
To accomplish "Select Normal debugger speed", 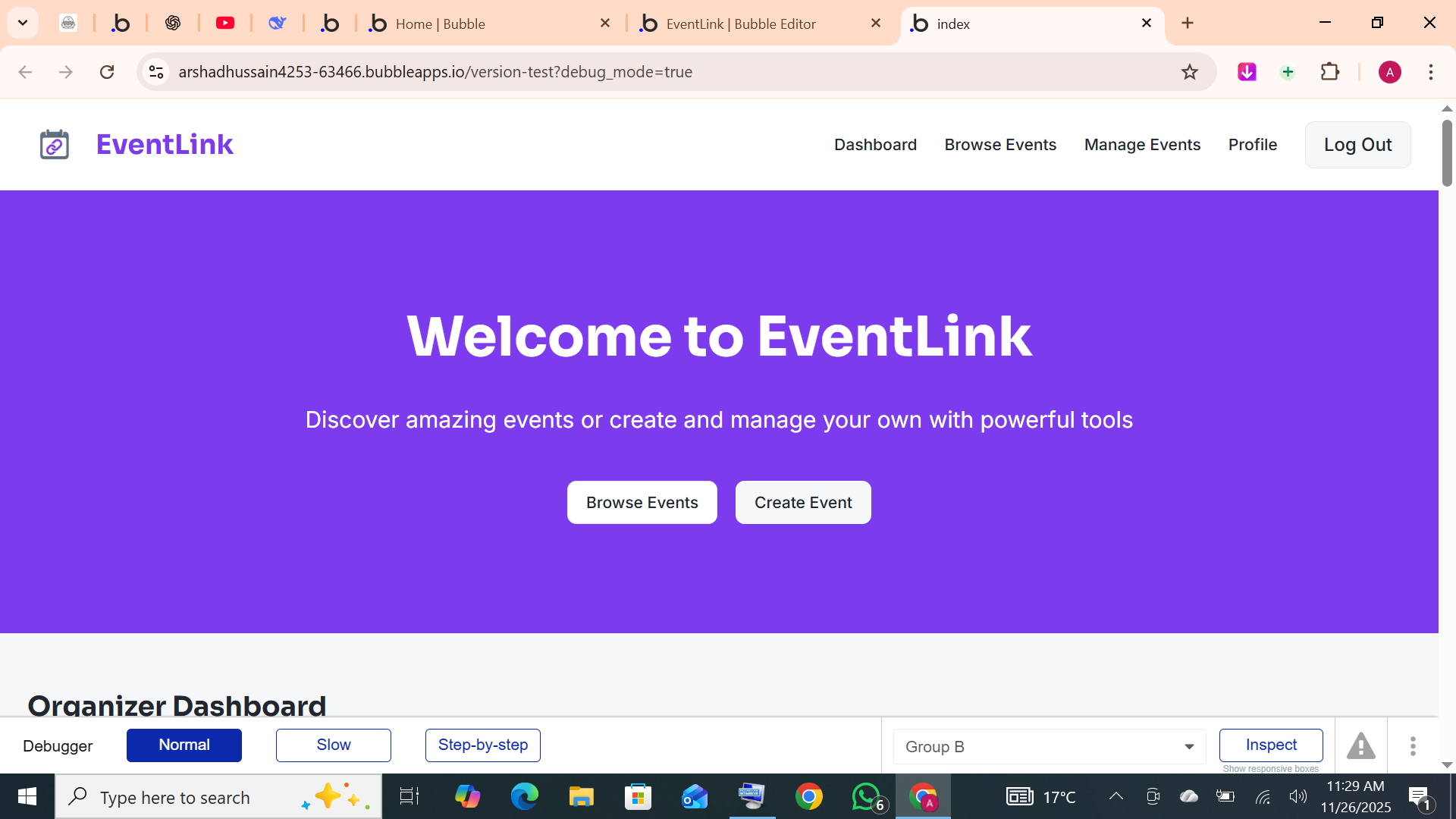I will [184, 745].
